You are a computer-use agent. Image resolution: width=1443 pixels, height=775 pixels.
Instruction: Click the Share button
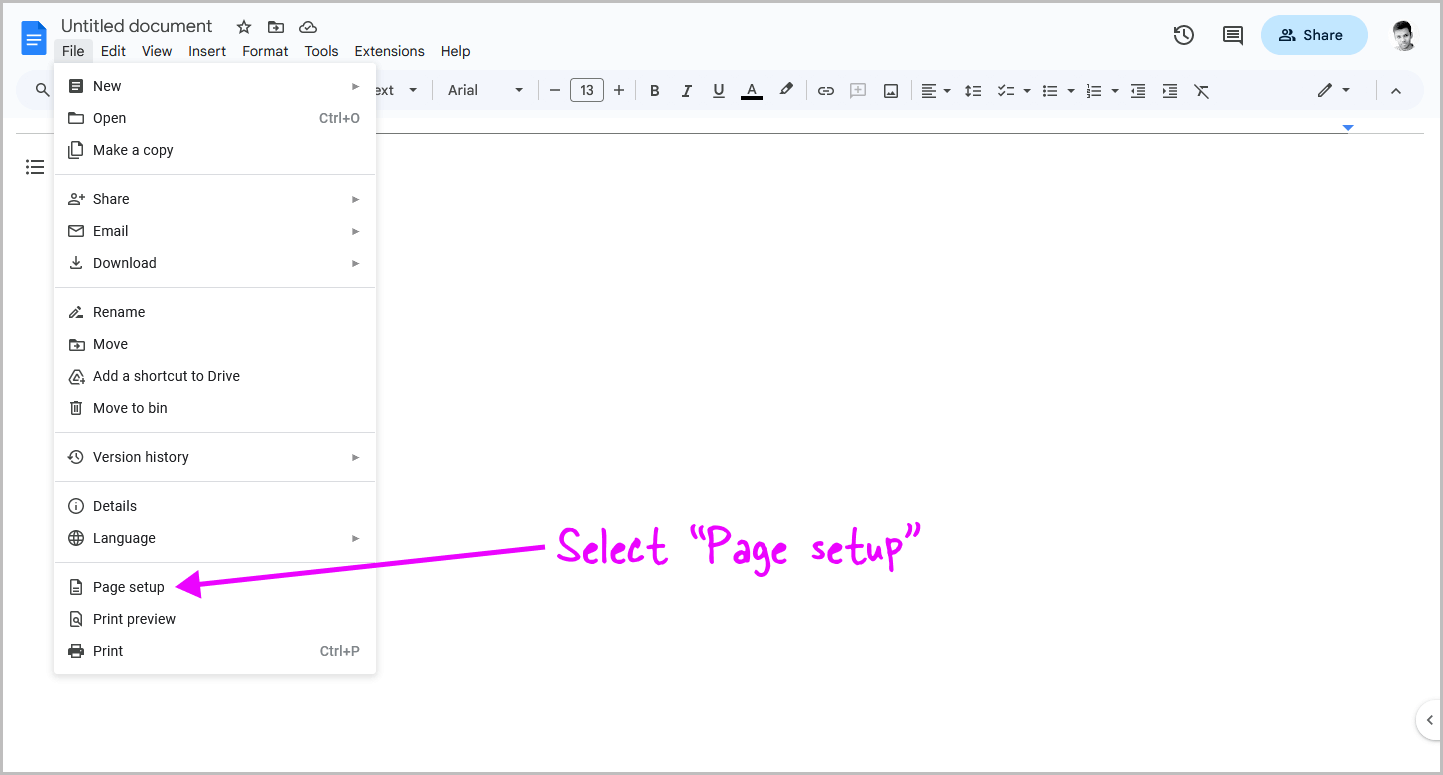pyautogui.click(x=1313, y=34)
